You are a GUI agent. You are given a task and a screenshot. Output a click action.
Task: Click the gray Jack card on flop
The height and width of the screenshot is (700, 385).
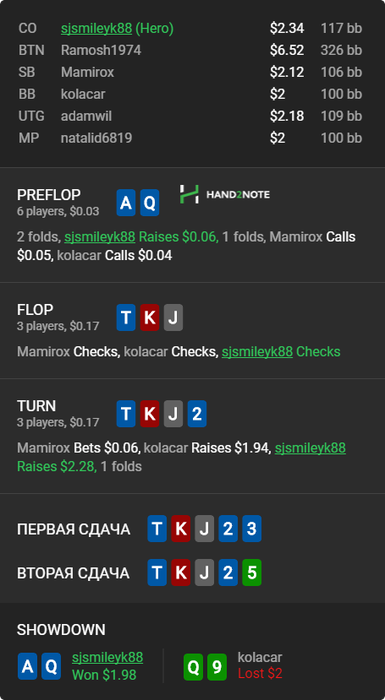[173, 318]
